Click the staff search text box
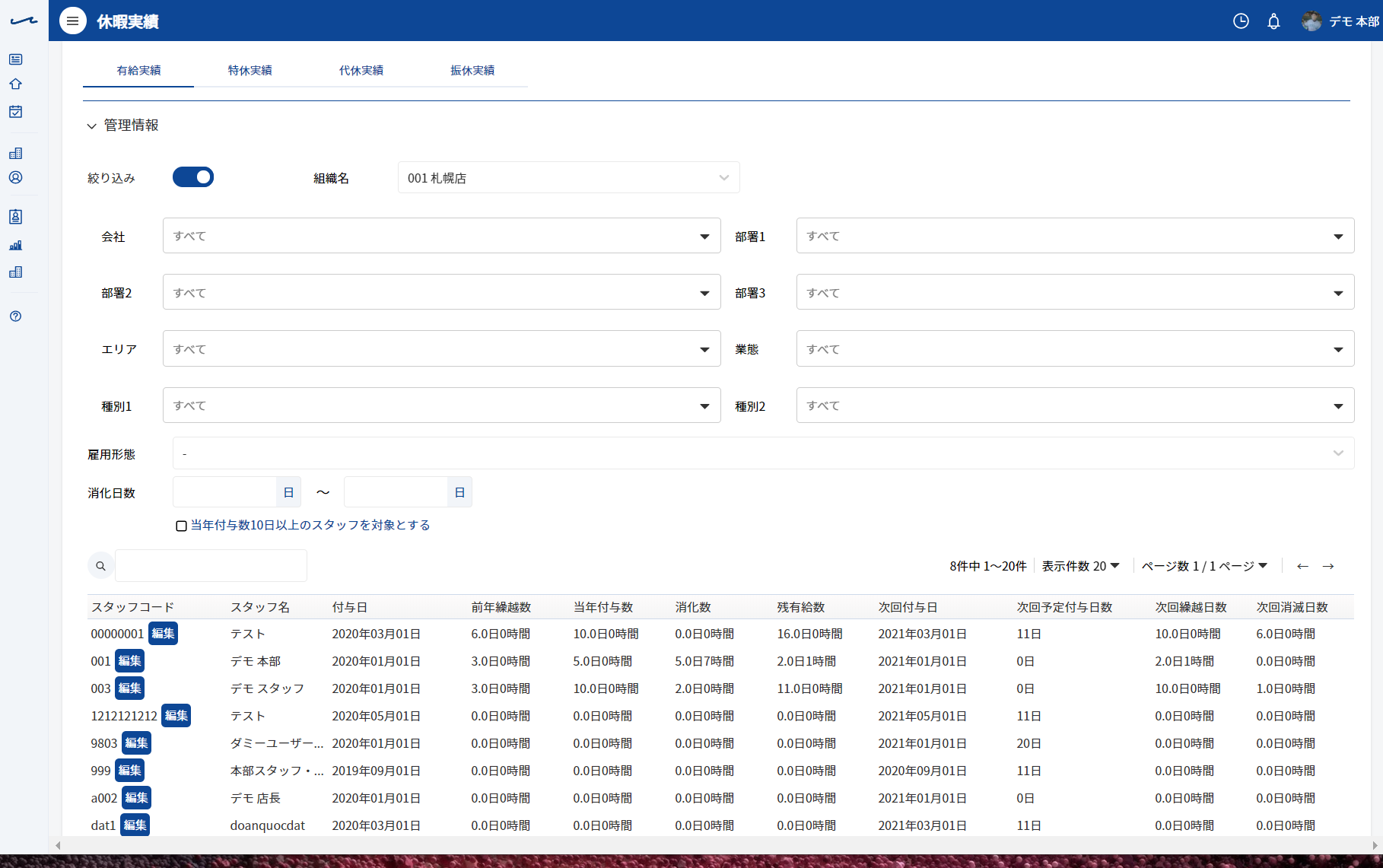Viewport: 1383px width, 868px height. [x=211, y=566]
